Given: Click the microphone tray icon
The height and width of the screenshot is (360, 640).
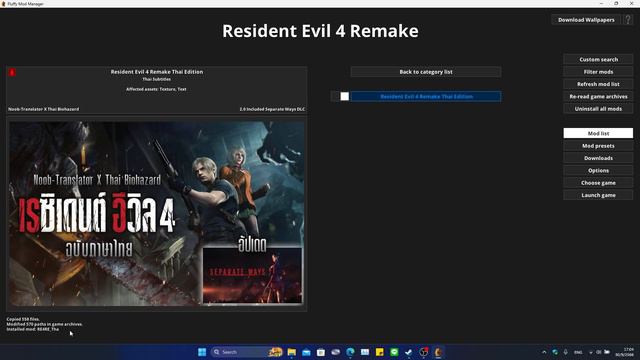Looking at the screenshot, I should (x=565, y=352).
